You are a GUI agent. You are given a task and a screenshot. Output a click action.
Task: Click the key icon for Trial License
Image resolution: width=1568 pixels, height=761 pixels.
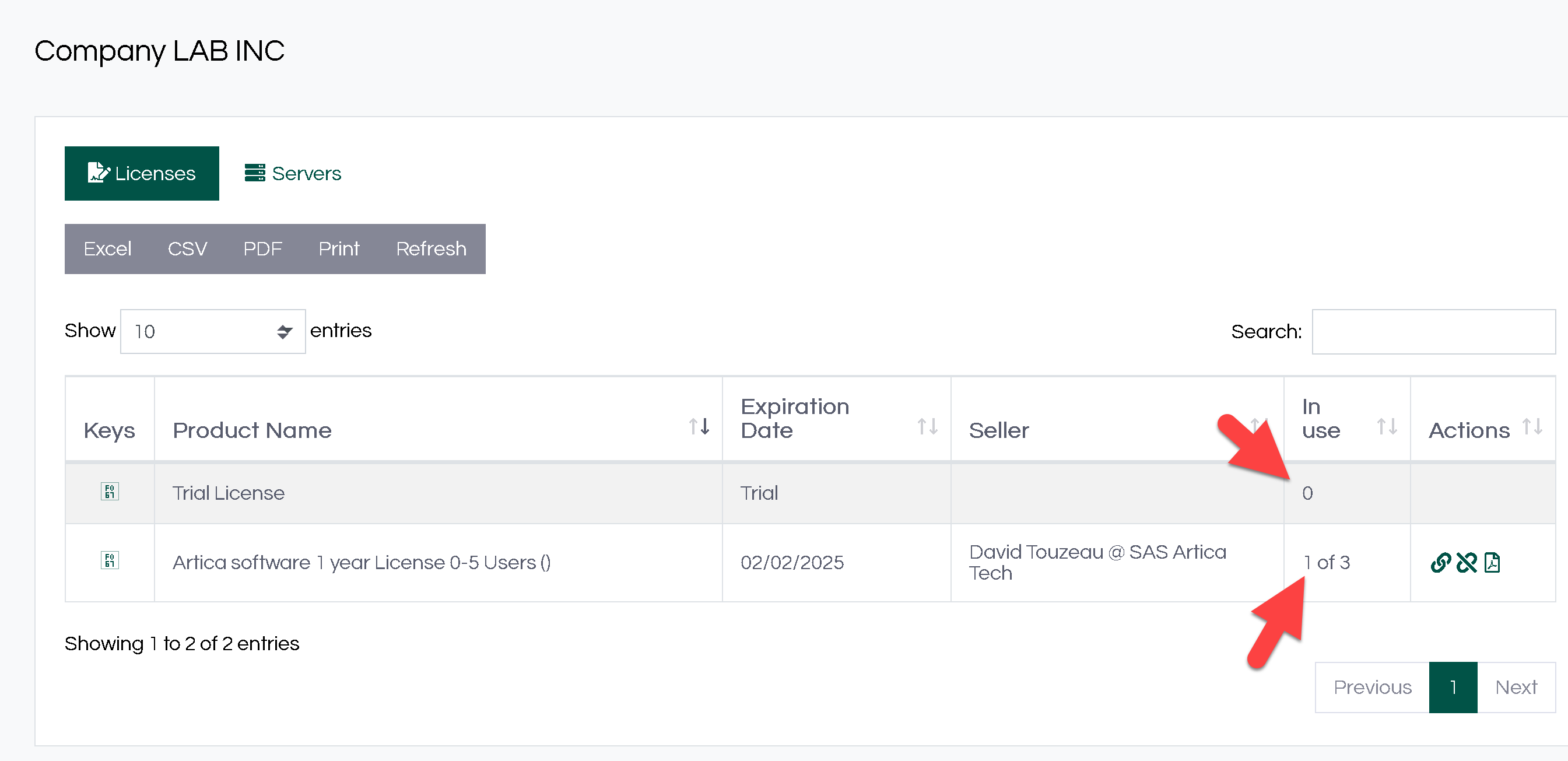tap(110, 492)
